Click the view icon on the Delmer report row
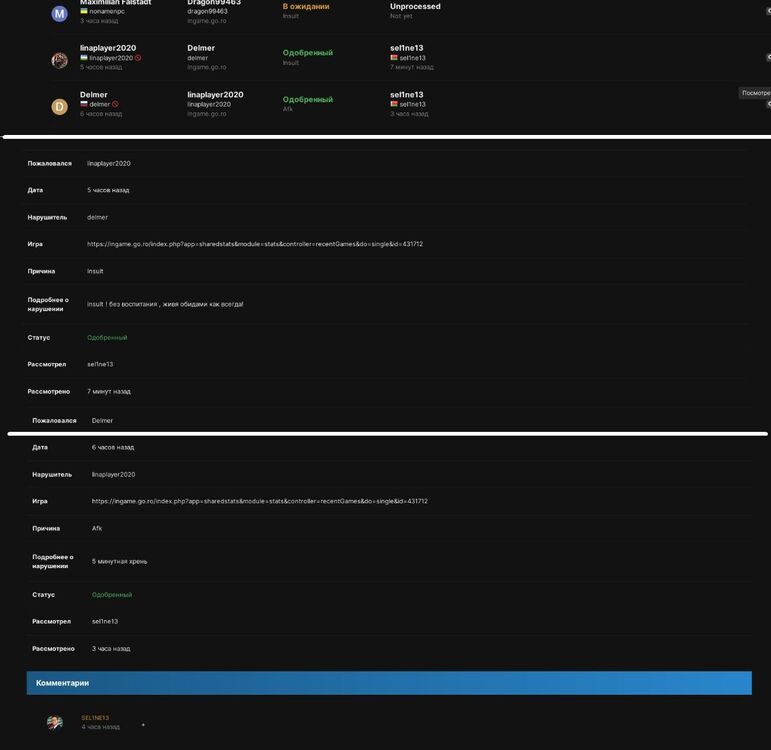Image resolution: width=771 pixels, height=750 pixels. click(768, 104)
